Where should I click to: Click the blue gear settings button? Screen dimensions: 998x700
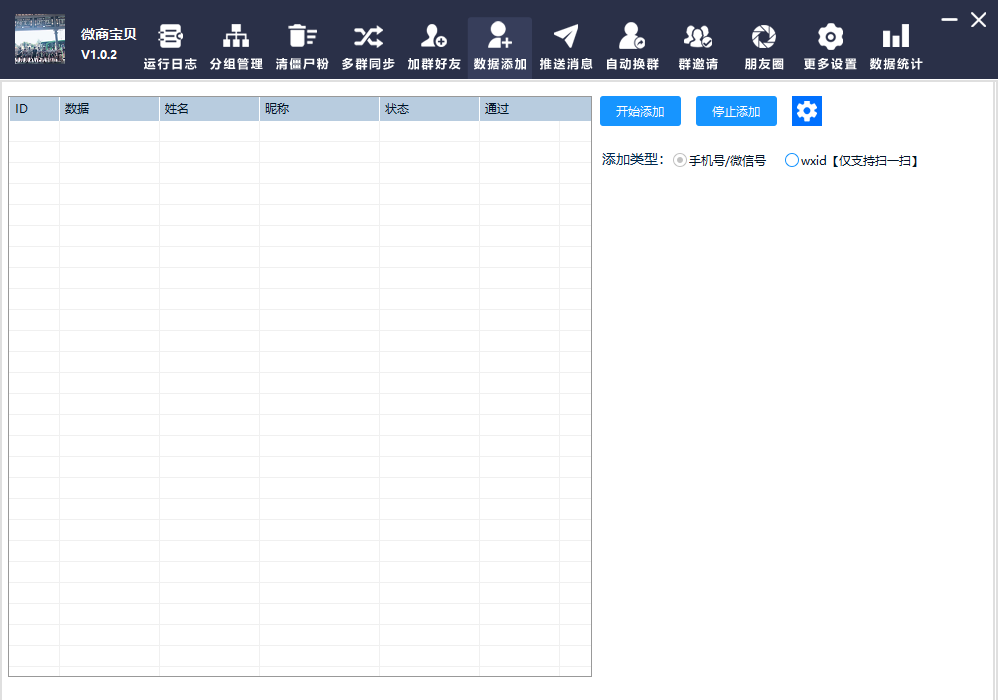(807, 111)
